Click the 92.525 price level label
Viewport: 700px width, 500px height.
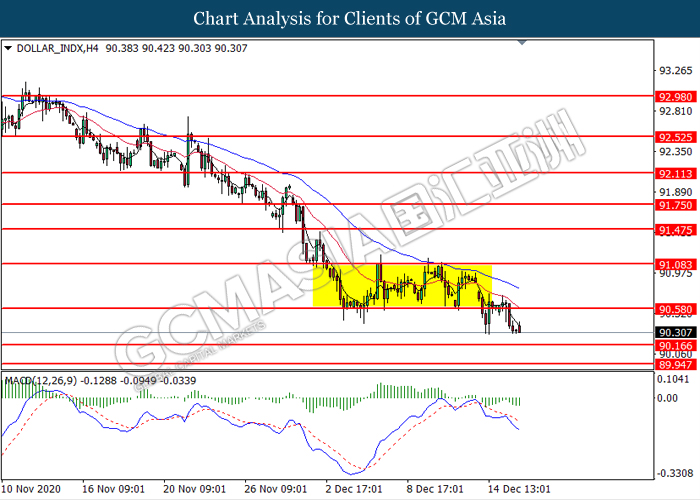pos(675,137)
